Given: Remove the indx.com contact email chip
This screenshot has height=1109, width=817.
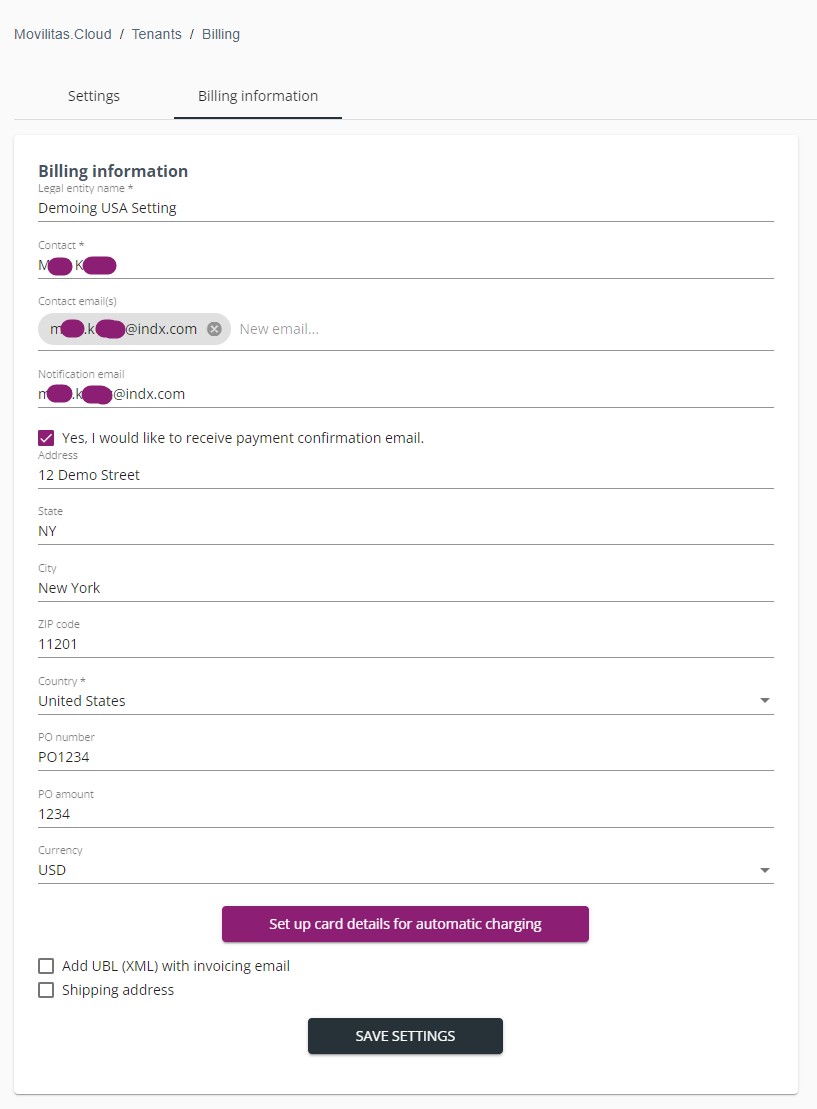Looking at the screenshot, I should point(214,329).
